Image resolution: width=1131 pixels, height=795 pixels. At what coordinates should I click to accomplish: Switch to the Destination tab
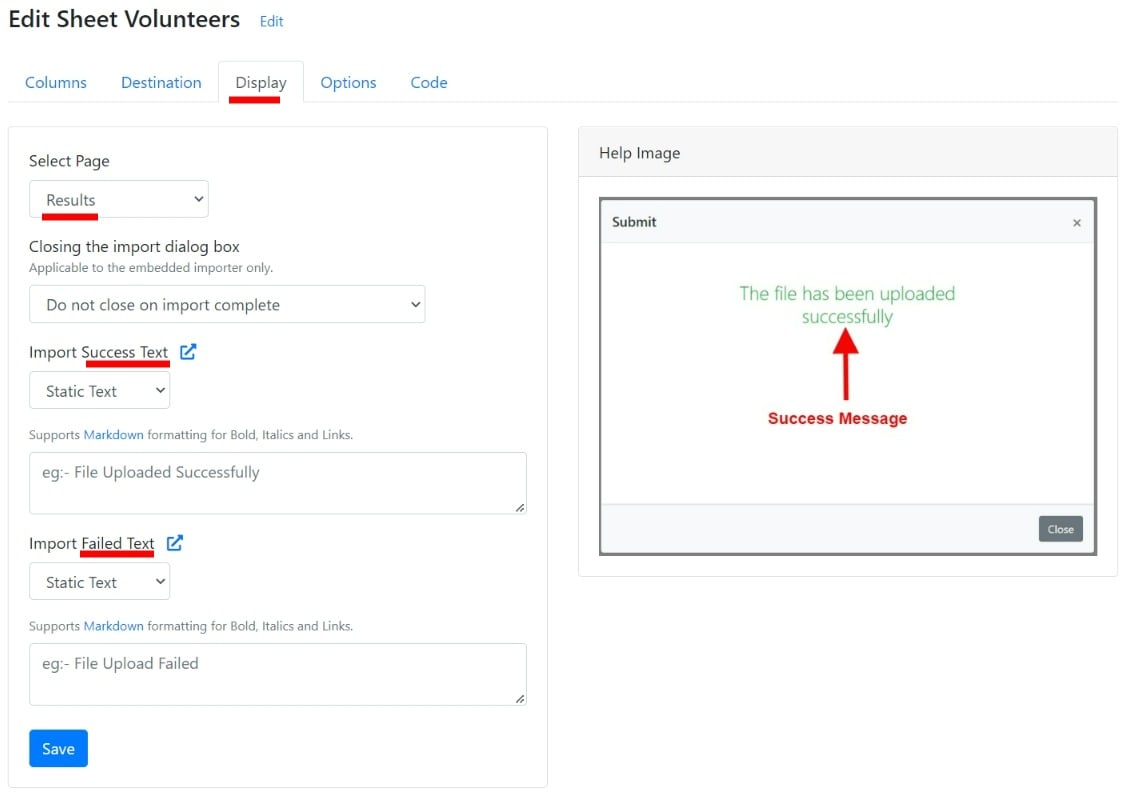161,83
